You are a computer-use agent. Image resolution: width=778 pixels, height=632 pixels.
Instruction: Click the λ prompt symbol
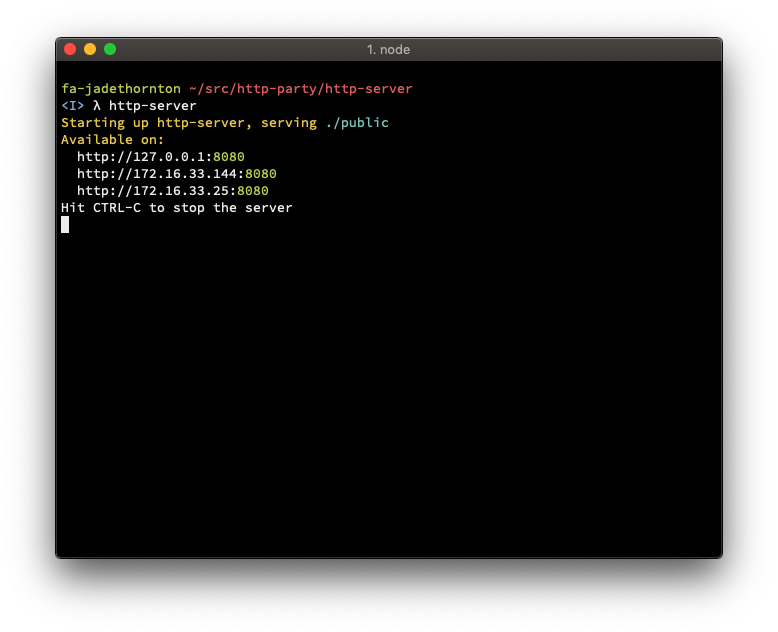(97, 106)
